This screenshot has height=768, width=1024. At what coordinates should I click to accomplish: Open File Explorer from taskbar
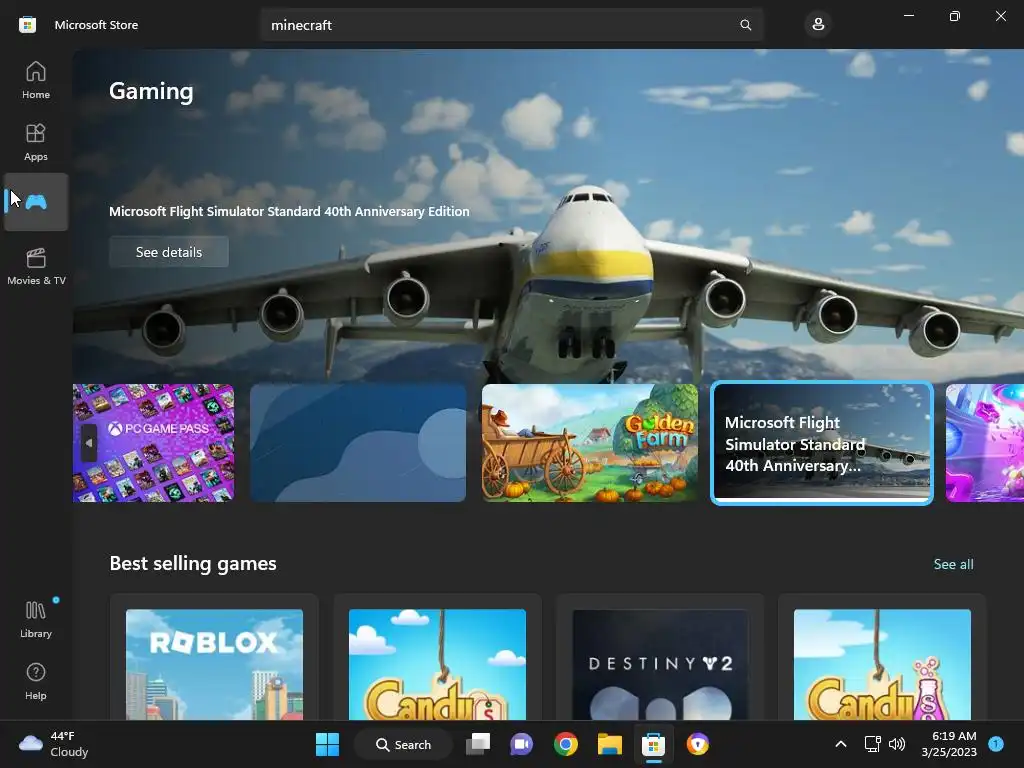609,744
